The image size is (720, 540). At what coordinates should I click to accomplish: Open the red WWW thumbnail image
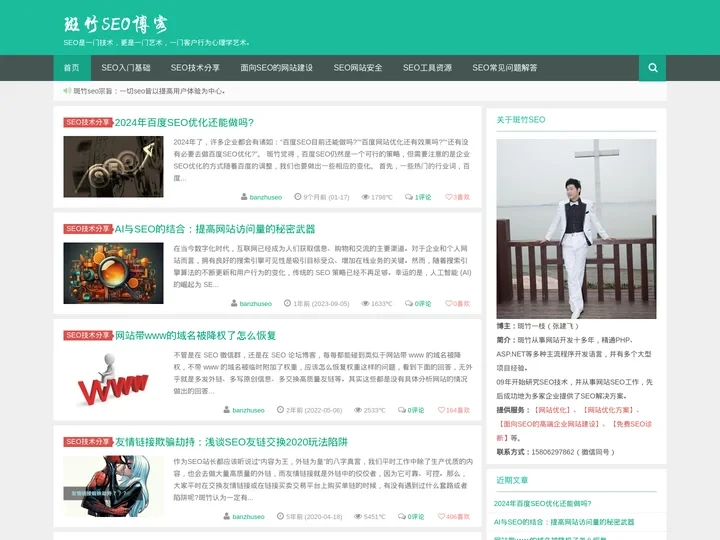click(113, 380)
